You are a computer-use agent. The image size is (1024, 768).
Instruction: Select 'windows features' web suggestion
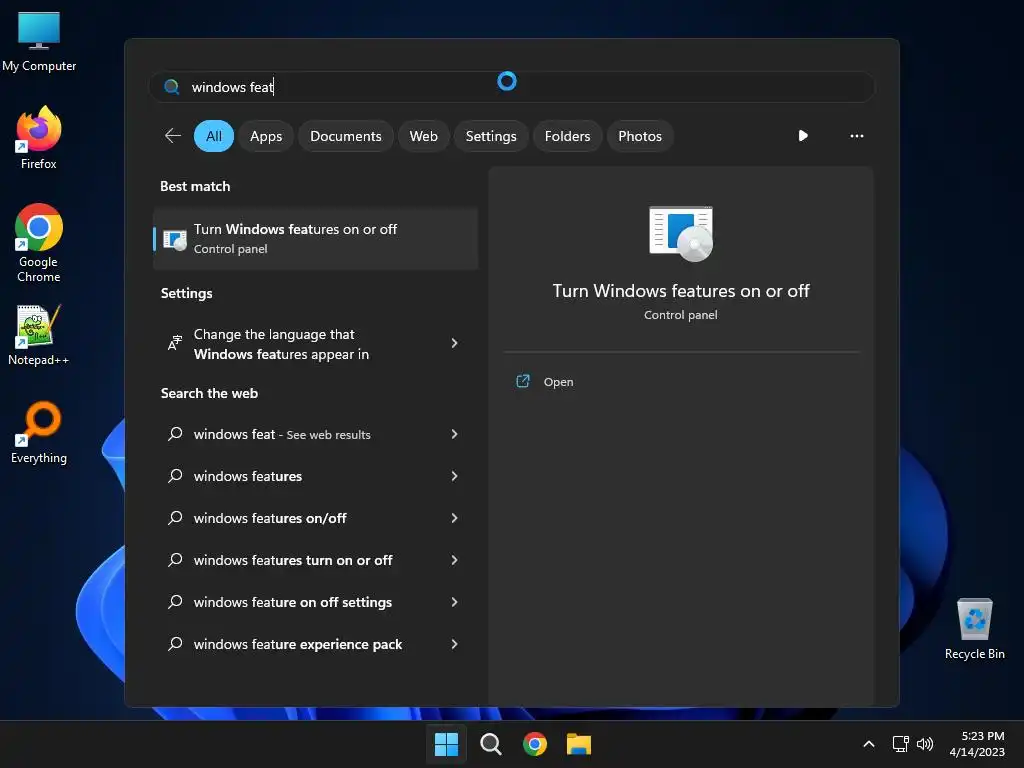(x=315, y=476)
